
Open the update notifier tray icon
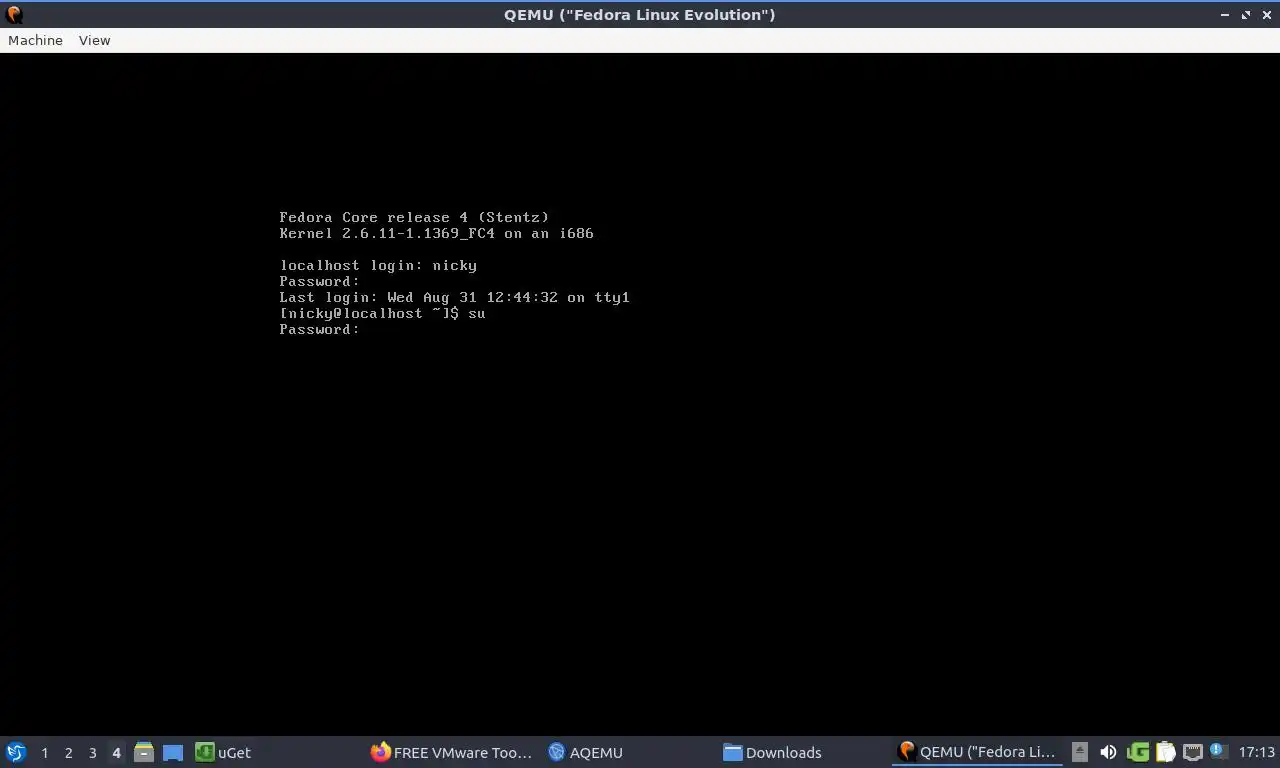click(1217, 750)
